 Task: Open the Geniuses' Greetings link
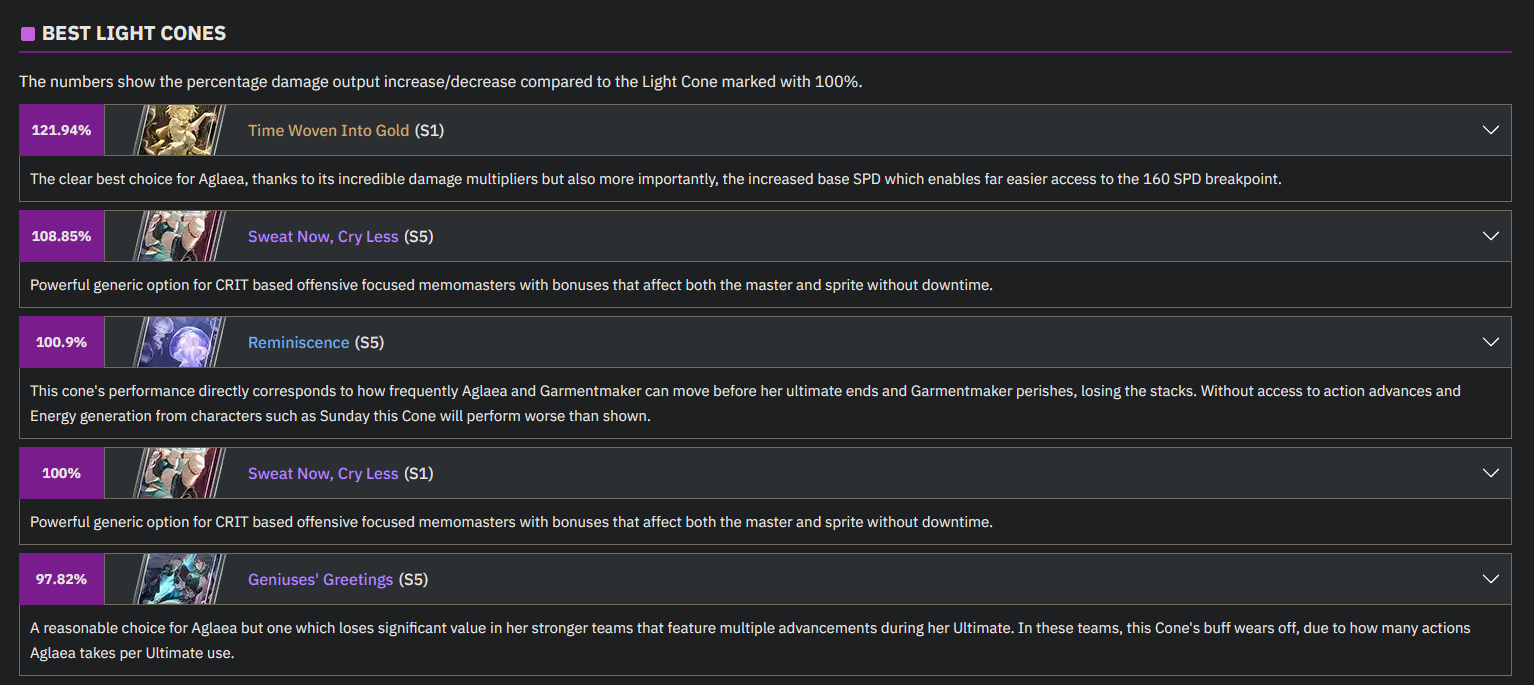point(321,579)
